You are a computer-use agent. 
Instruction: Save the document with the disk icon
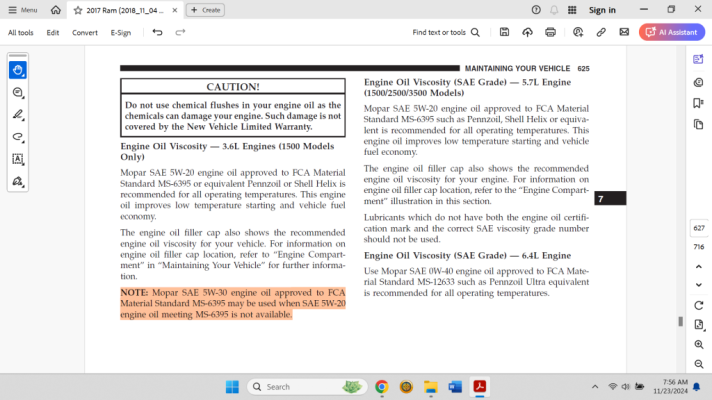pos(504,32)
